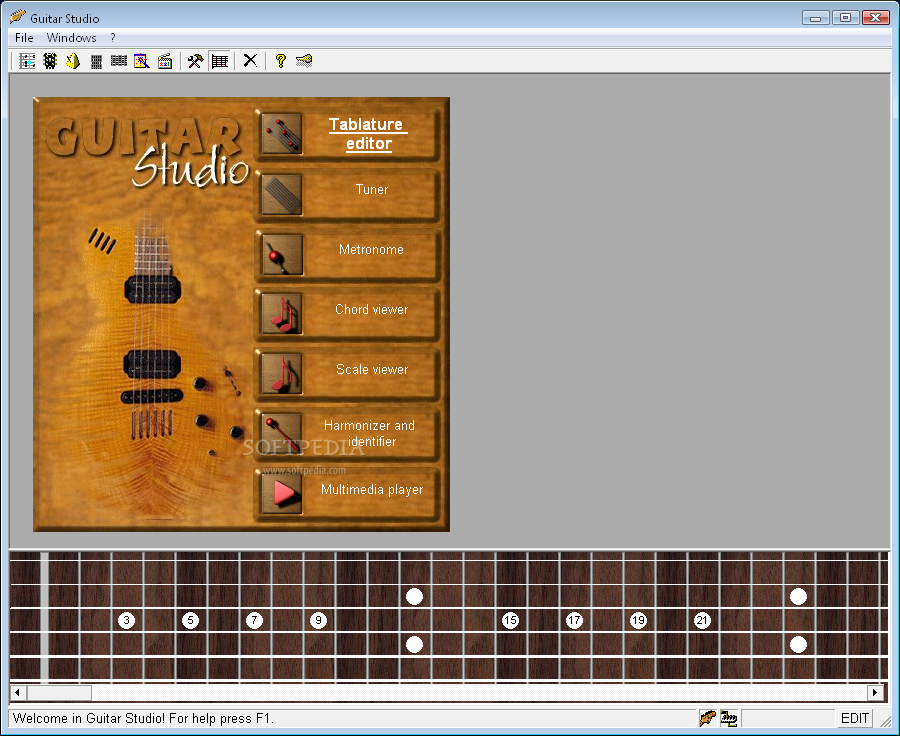Click the Harmonizer red pin icon

[282, 433]
